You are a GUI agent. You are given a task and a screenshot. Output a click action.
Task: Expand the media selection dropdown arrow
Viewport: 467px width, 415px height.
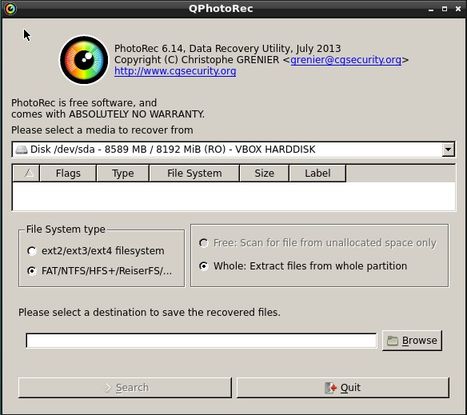point(448,149)
